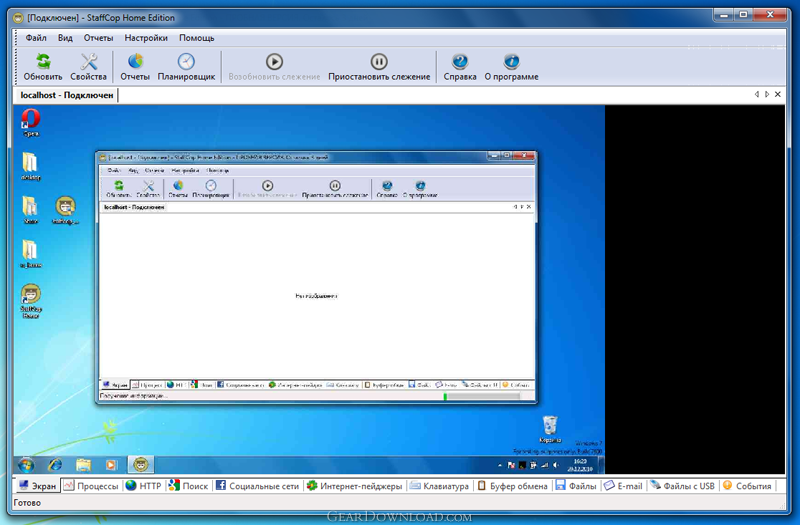This screenshot has height=525, width=800.
Task: Click Возобновить слежение play button
Action: [x=274, y=67]
